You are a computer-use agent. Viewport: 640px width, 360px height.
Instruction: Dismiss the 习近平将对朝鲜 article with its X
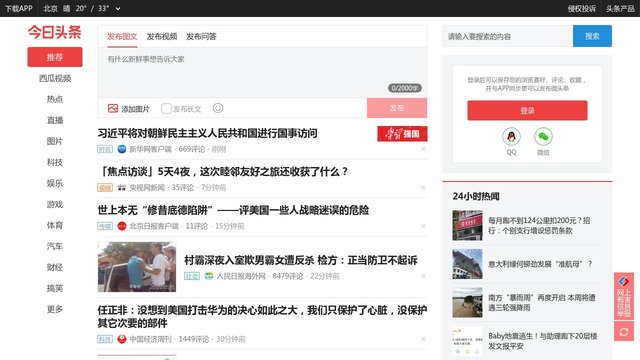tap(423, 149)
